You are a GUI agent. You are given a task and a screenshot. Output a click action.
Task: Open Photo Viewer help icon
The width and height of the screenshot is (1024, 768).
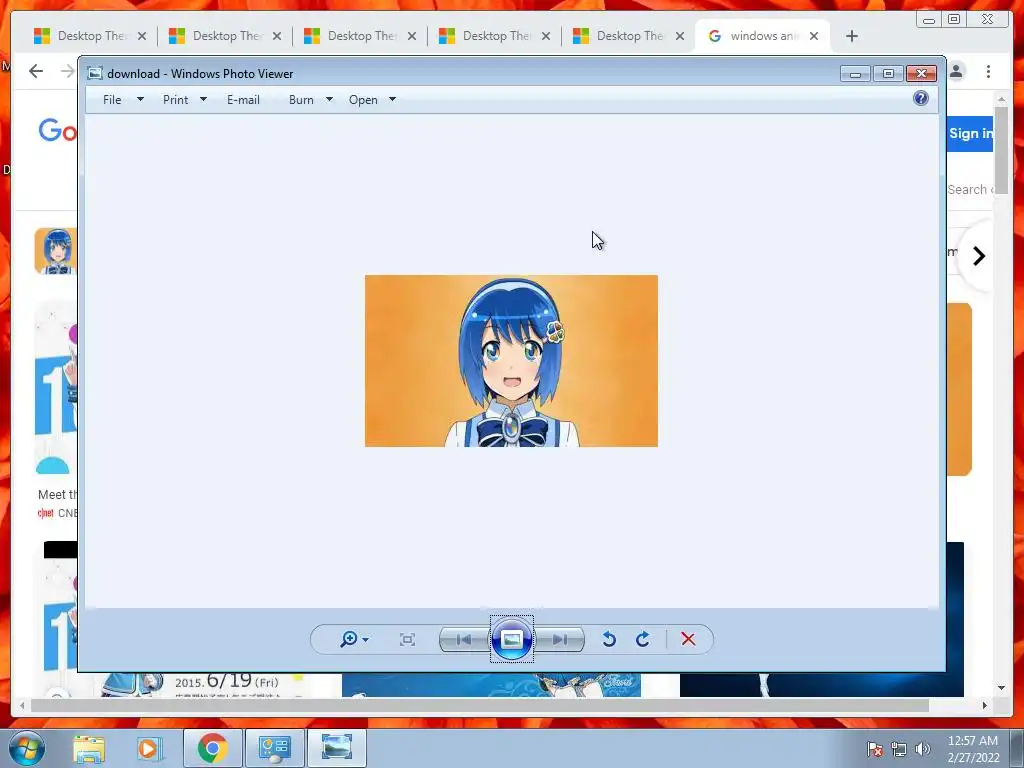pos(921,99)
